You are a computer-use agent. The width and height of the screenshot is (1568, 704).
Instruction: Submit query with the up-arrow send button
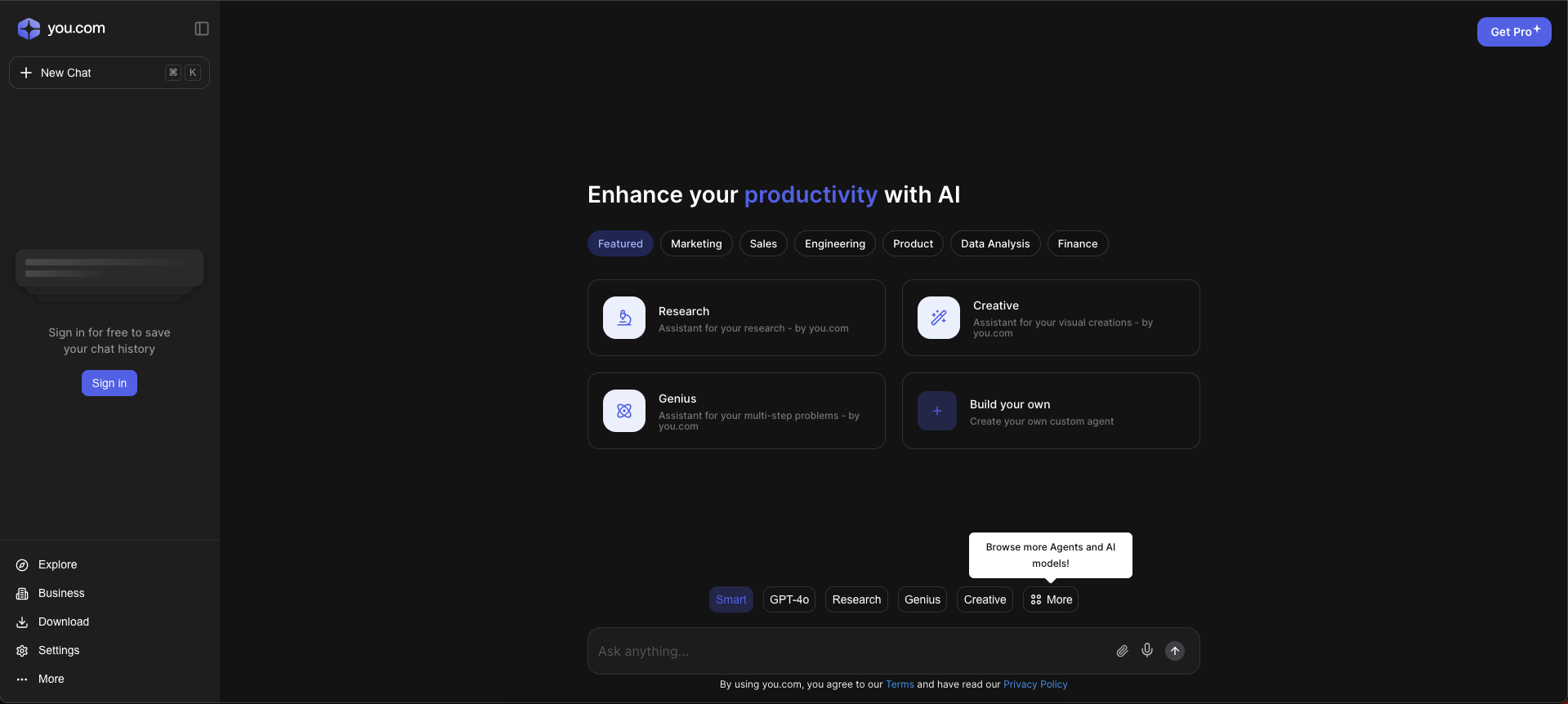click(x=1175, y=651)
